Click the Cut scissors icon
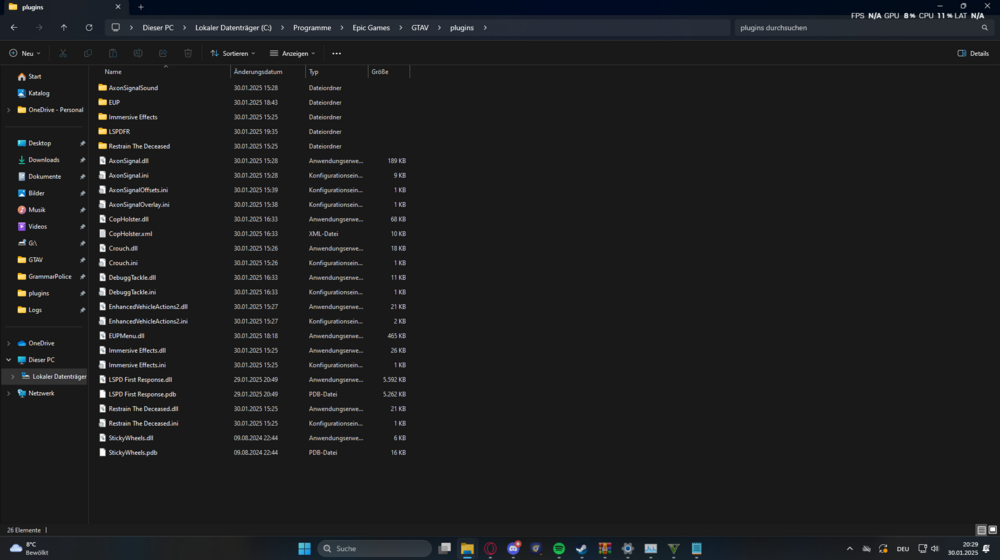Screen dimensions: 1000x560 click(x=62, y=54)
